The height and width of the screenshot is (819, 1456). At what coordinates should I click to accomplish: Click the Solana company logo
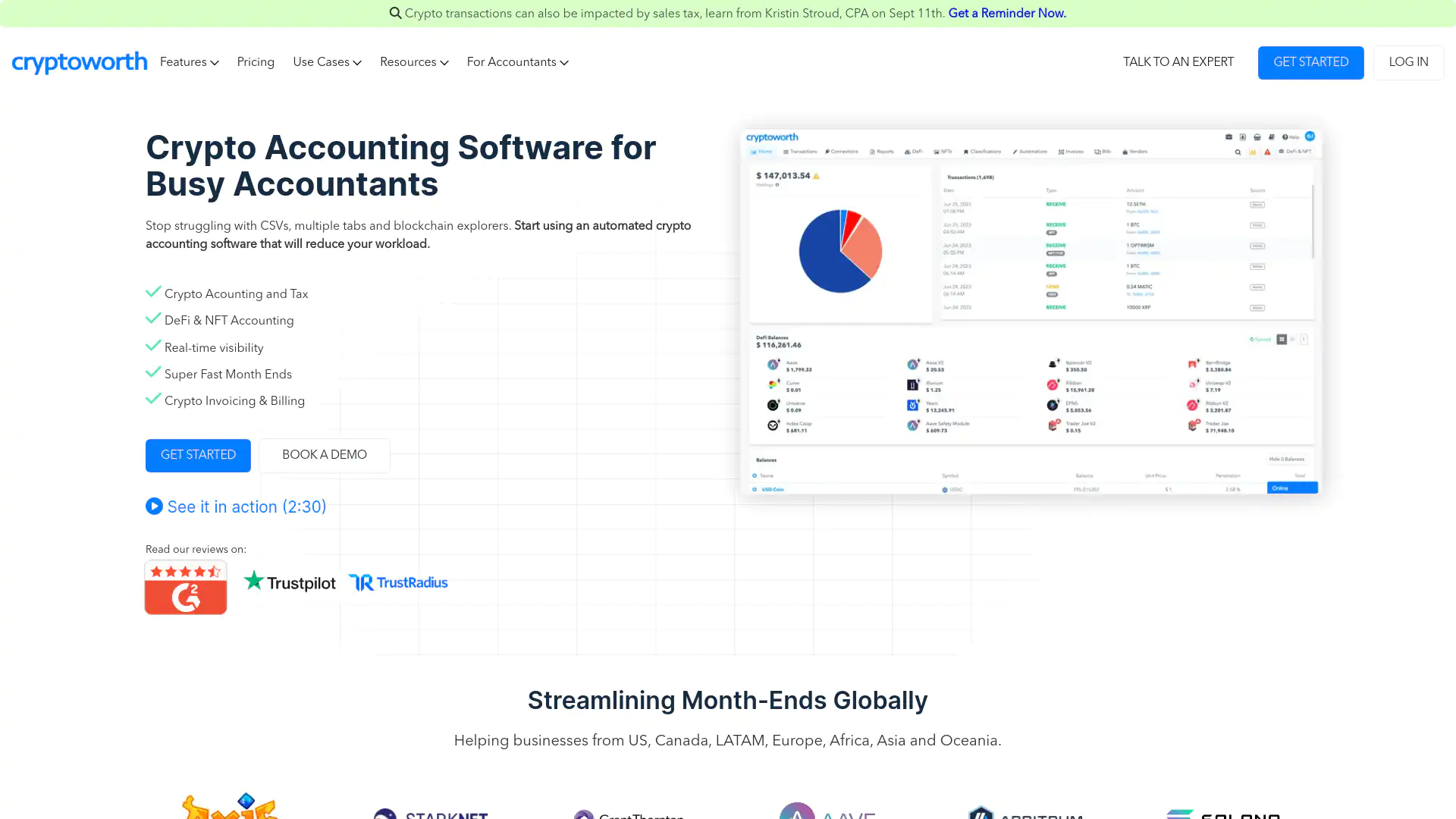[x=1223, y=813]
